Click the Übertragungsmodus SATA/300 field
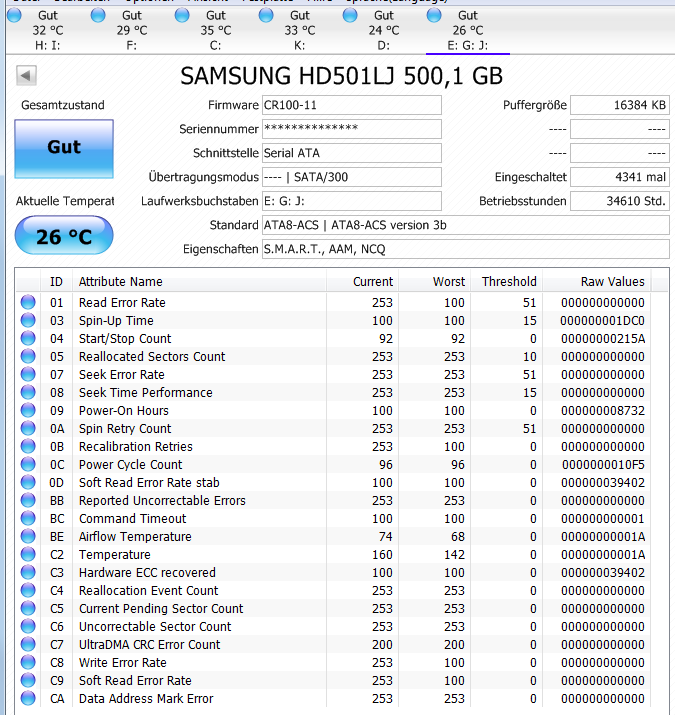Viewport: 675px width, 715px height. (x=352, y=177)
